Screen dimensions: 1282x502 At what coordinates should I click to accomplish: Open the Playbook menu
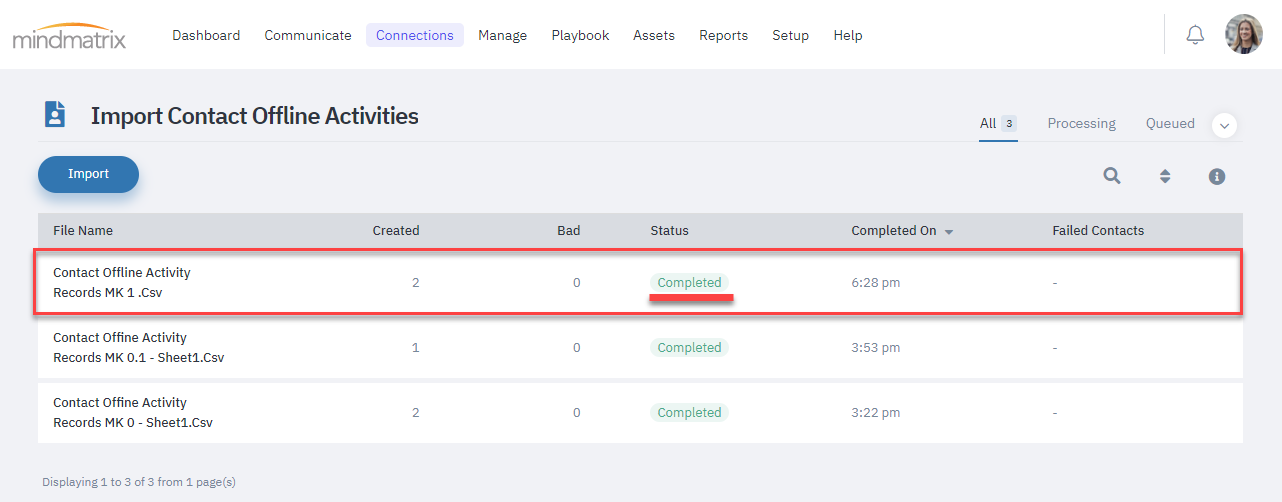click(580, 35)
